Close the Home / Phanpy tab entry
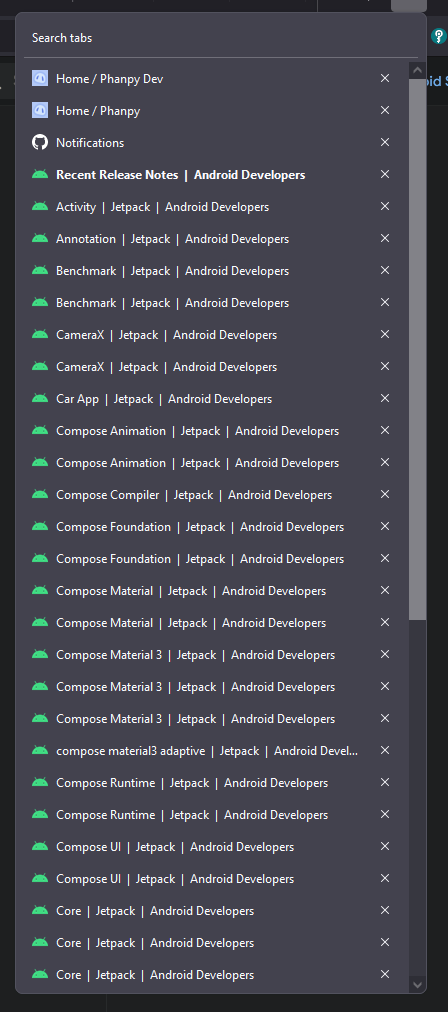448x1012 pixels. [385, 110]
